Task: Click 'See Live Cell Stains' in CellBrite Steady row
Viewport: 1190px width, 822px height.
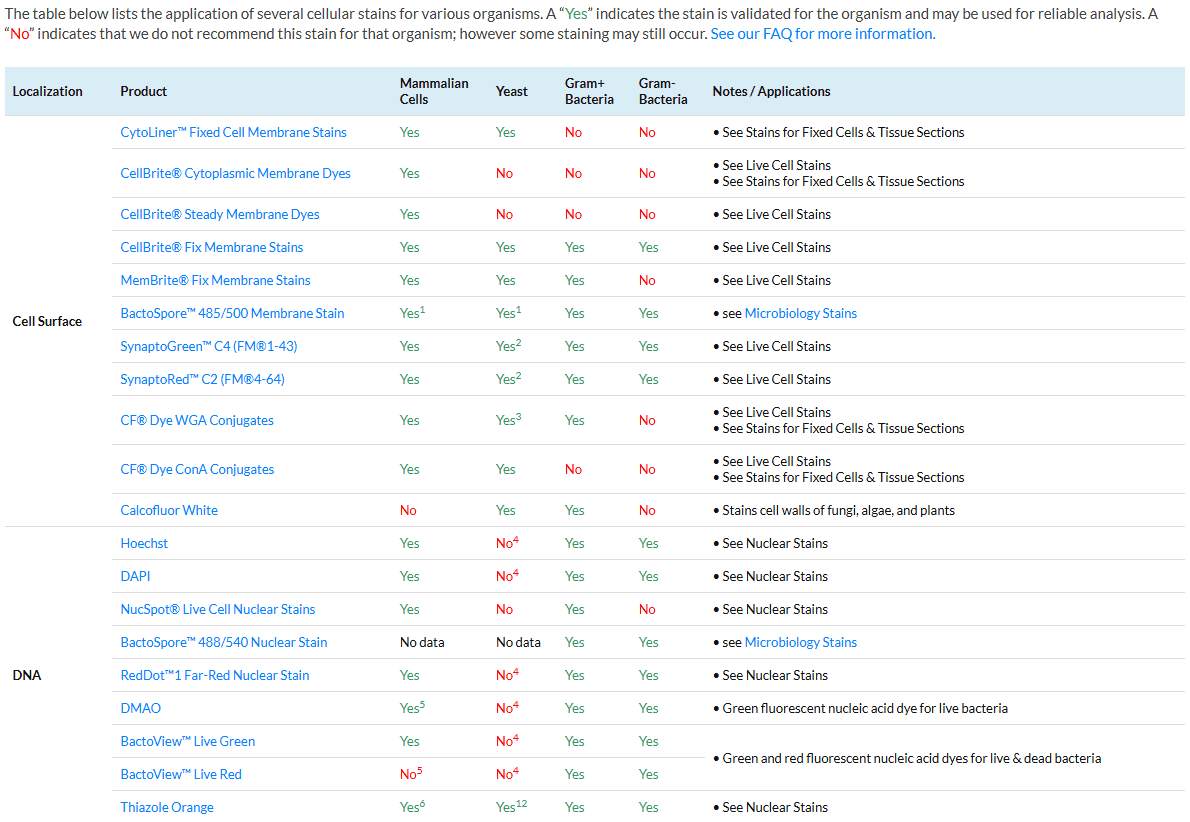Action: click(776, 214)
